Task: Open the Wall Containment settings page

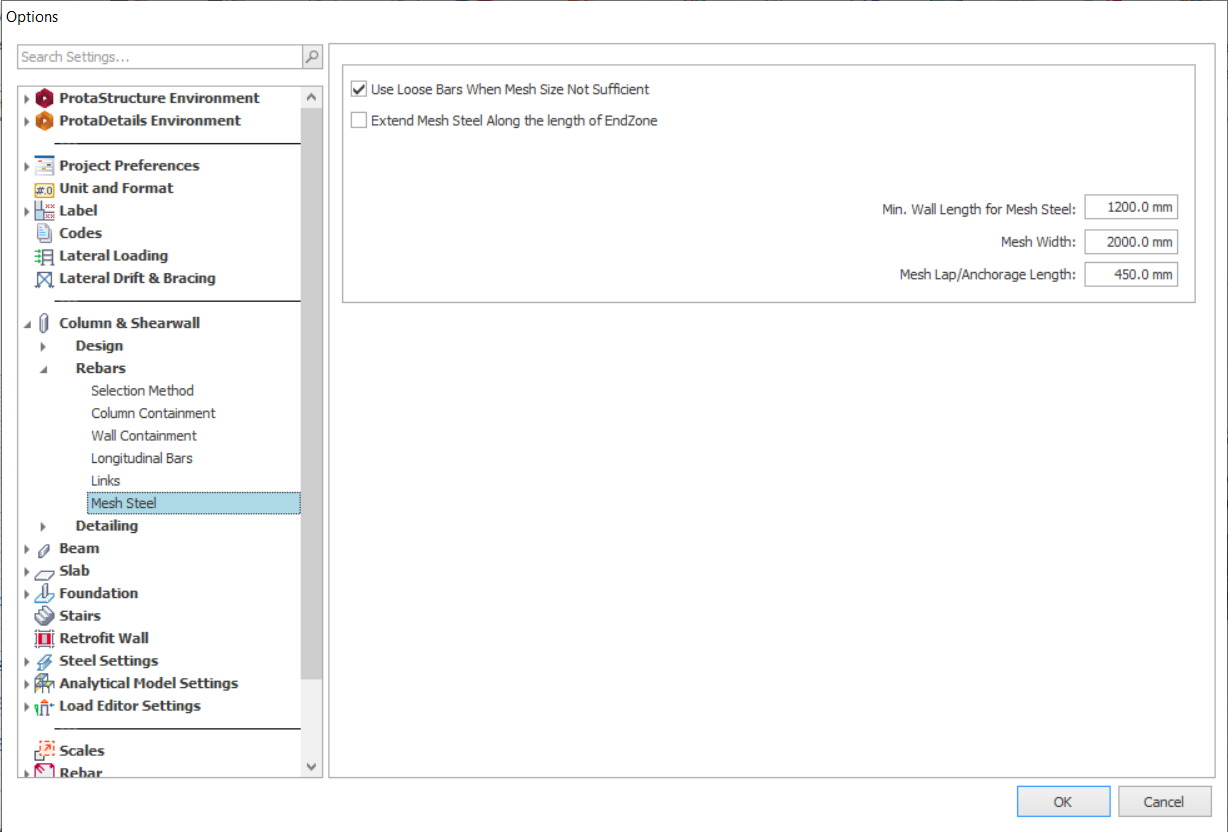Action: point(143,436)
